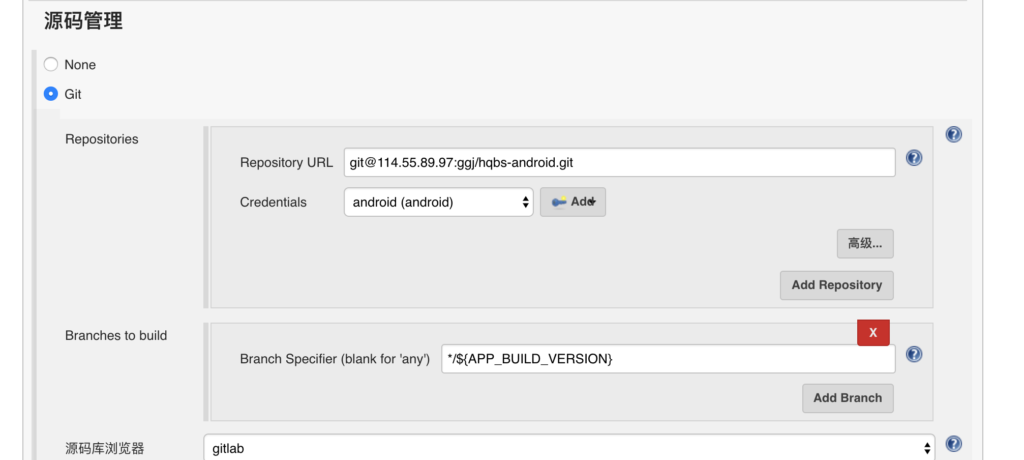Focus the Repository URL text field

pos(620,163)
